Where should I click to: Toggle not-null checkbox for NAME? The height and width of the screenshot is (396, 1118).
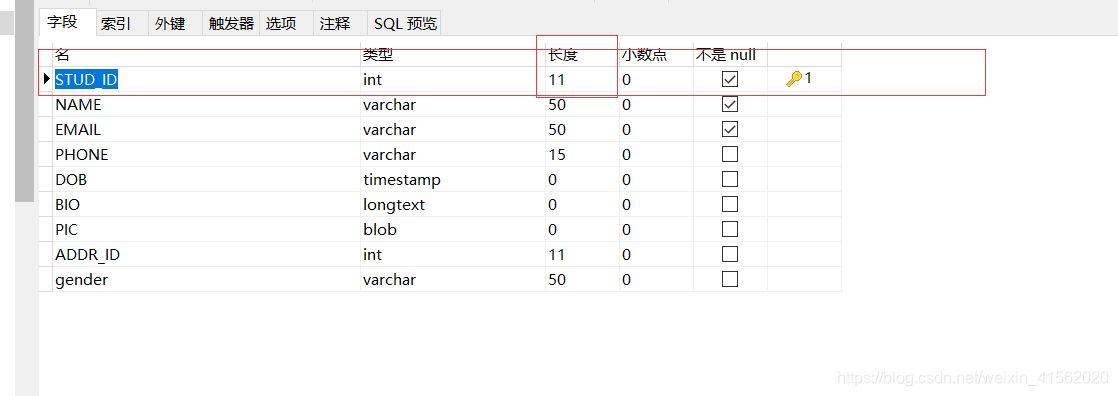(x=729, y=104)
